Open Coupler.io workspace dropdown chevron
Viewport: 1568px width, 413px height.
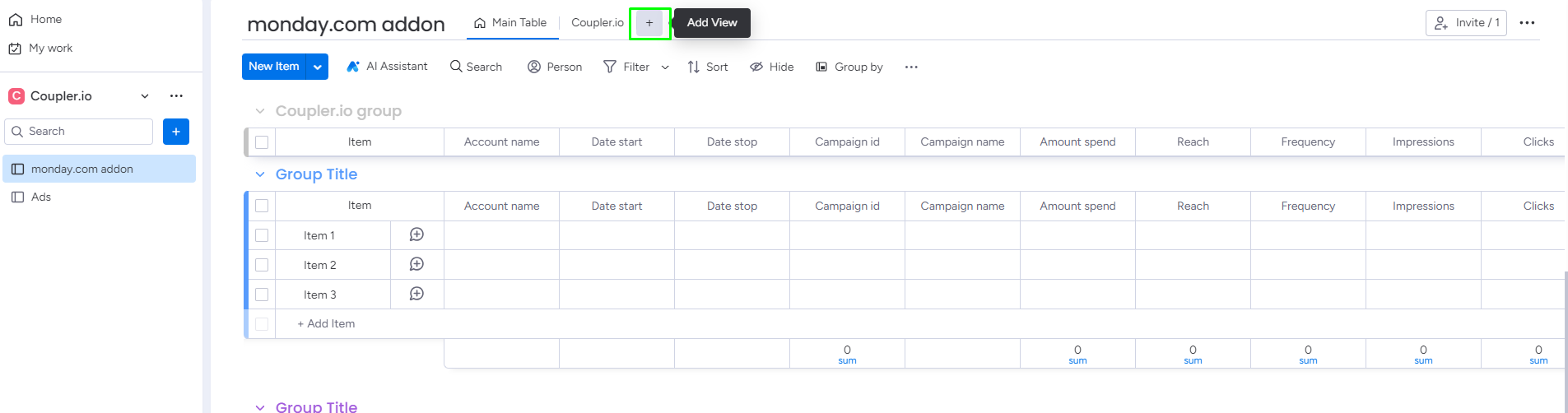[145, 96]
